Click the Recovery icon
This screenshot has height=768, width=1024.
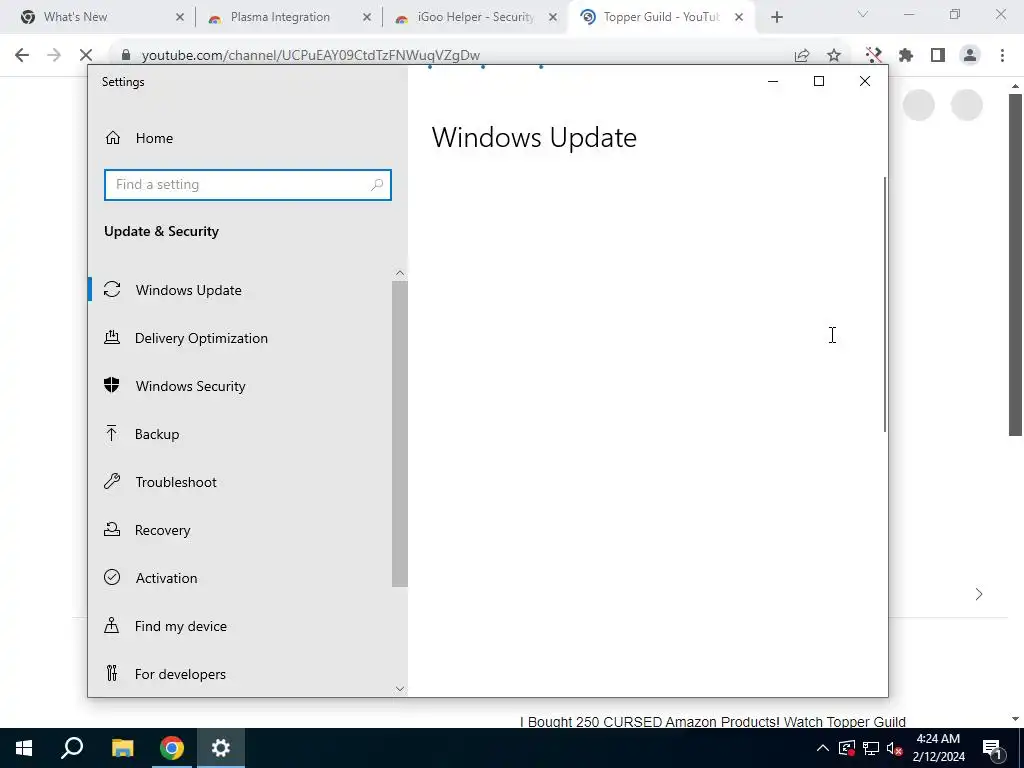click(112, 529)
